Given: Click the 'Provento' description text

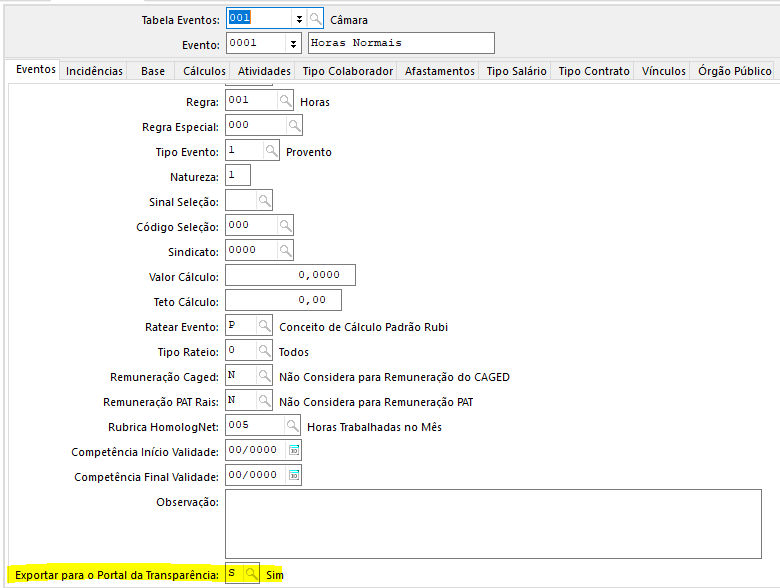Looking at the screenshot, I should pyautogui.click(x=309, y=152).
